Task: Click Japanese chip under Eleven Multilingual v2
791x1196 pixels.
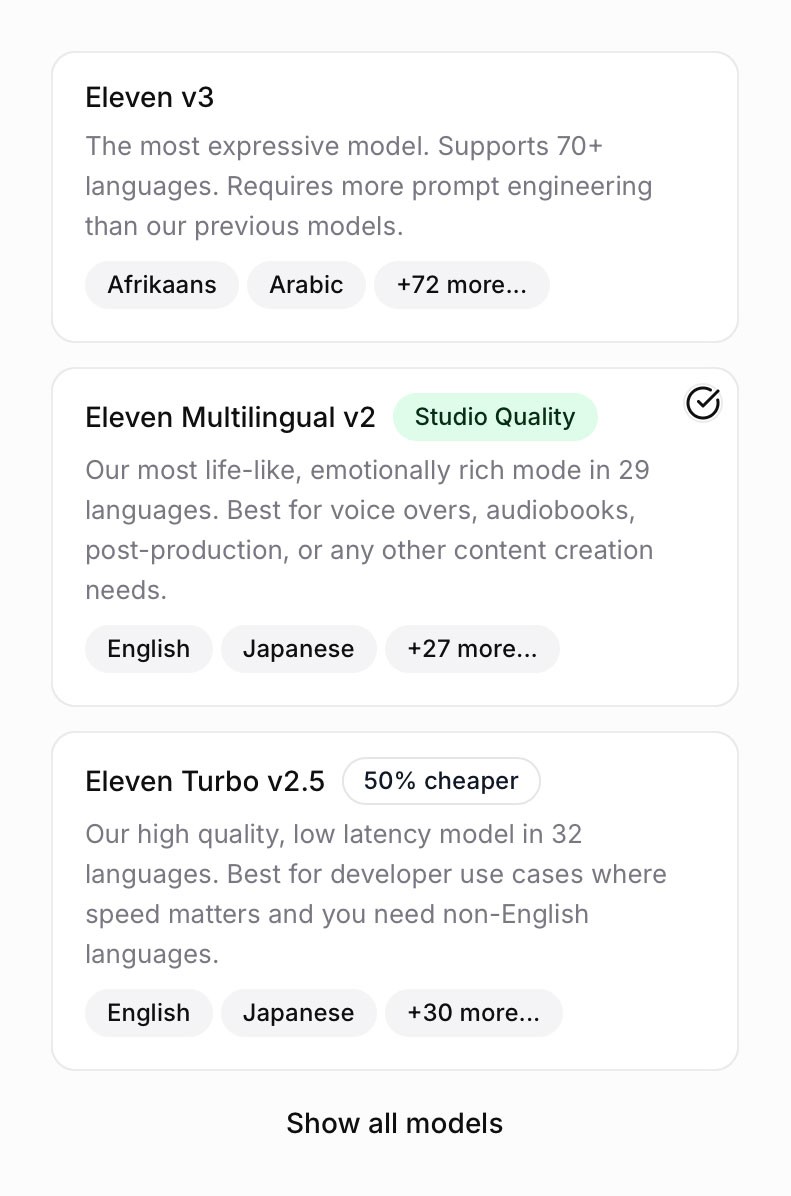Action: (x=298, y=649)
